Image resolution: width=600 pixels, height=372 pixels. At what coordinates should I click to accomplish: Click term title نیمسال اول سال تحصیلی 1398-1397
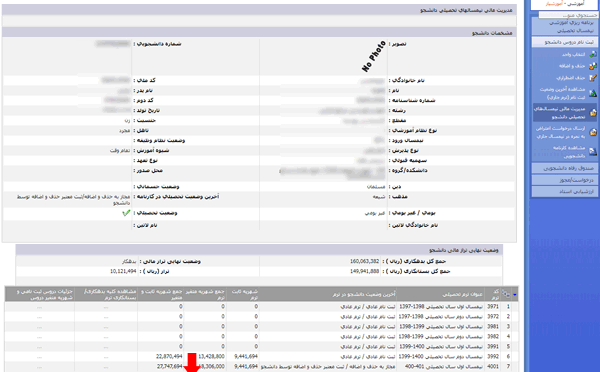pyautogui.click(x=441, y=307)
